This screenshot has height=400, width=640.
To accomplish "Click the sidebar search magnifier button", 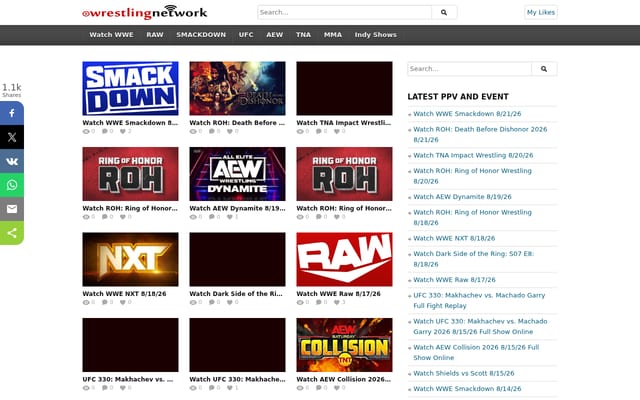I will (544, 69).
